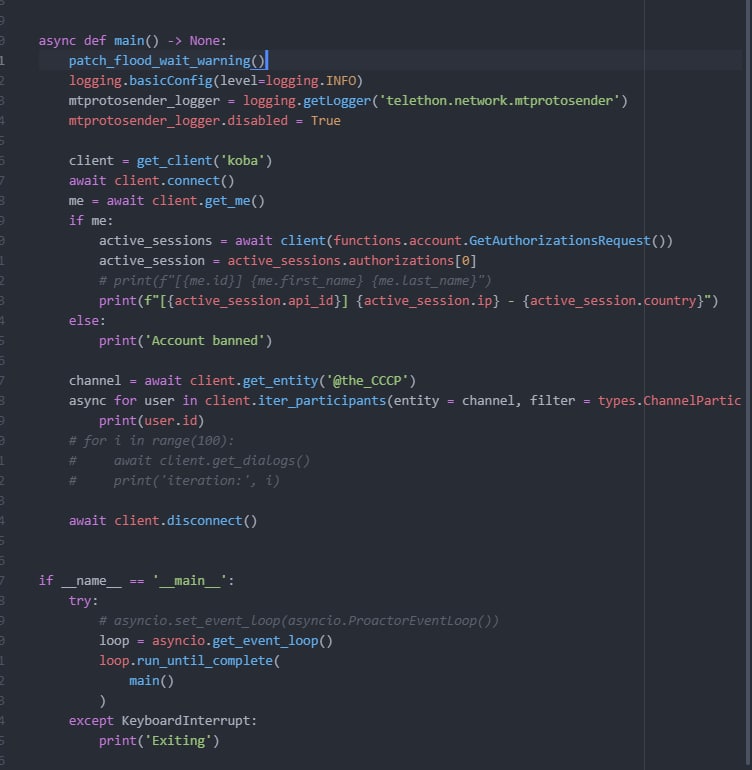Click the logging.basicConfig line

click(x=216, y=81)
